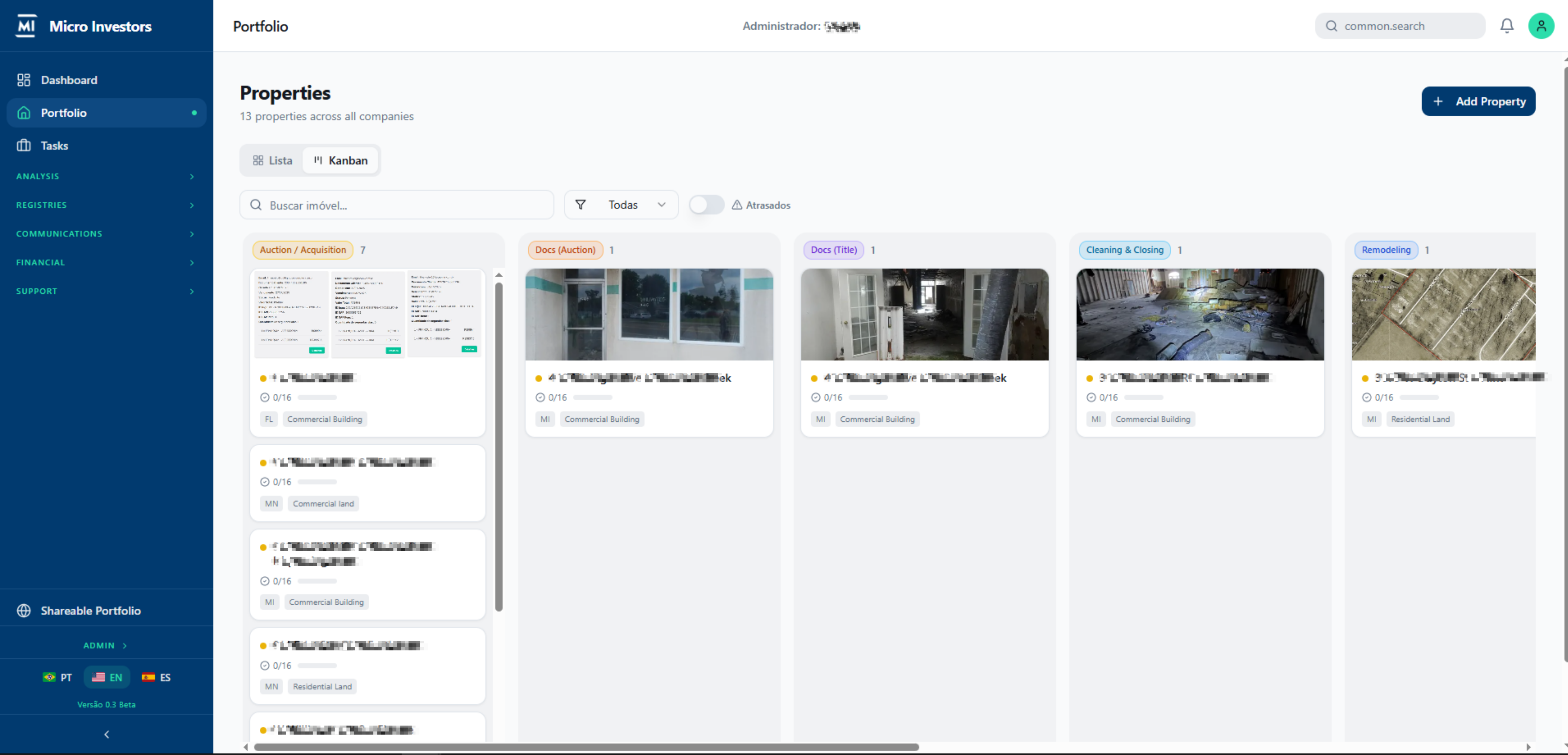Open the Dashboard sidebar item
Viewport: 1568px width, 755px height.
pyautogui.click(x=107, y=80)
